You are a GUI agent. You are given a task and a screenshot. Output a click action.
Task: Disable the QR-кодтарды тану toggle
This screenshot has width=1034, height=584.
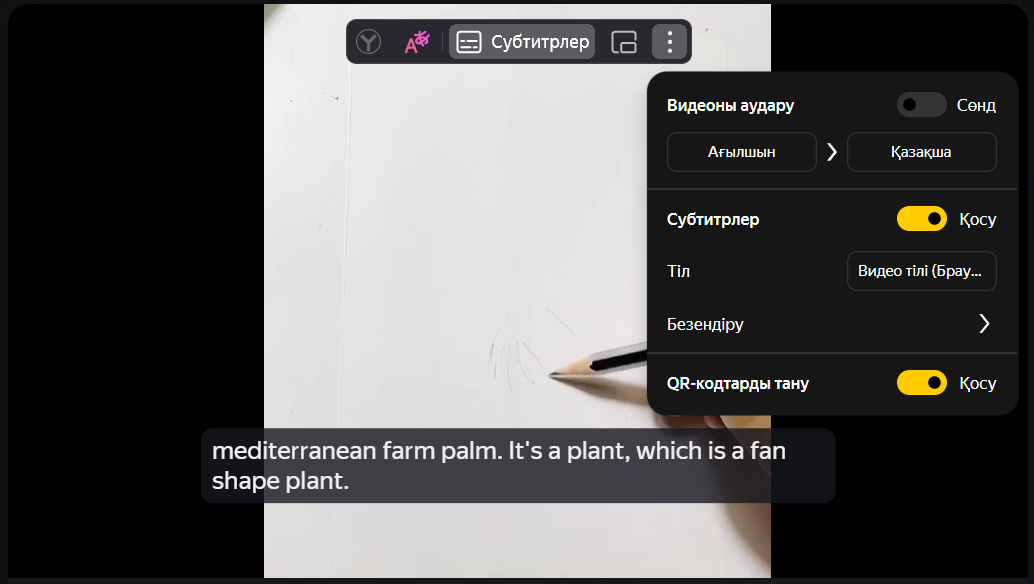921,383
